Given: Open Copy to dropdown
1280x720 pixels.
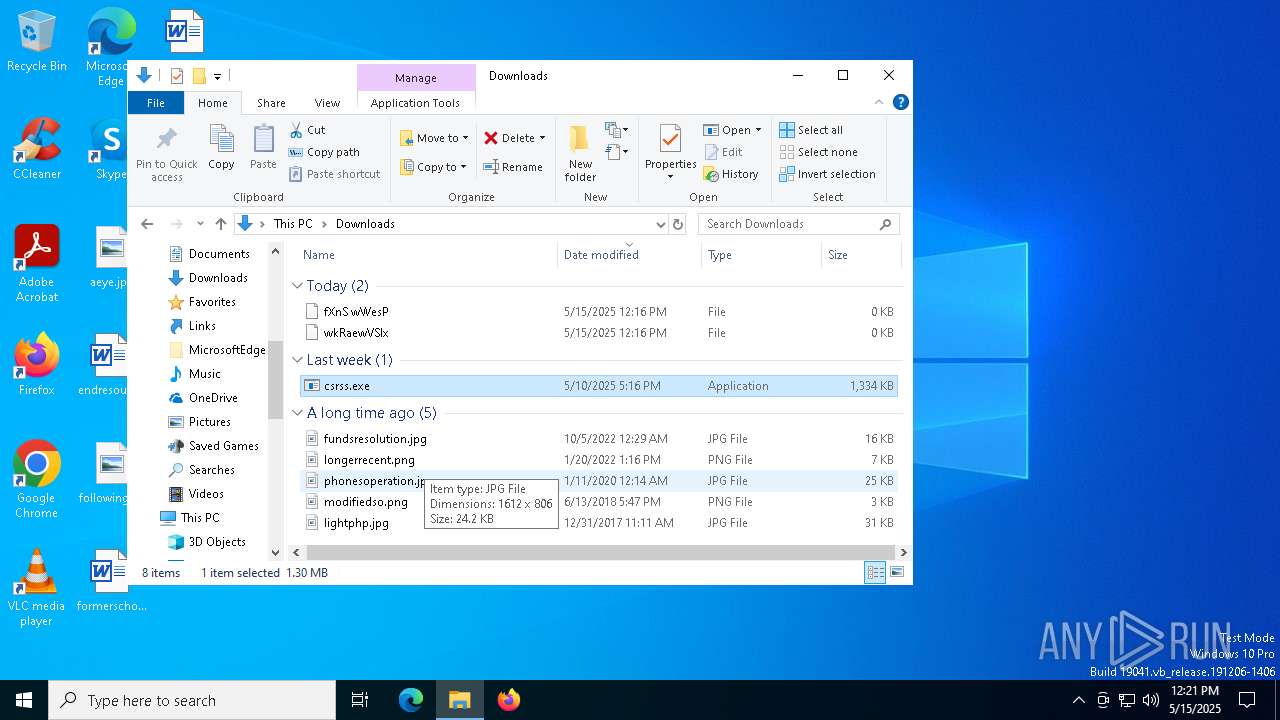Looking at the screenshot, I should click(x=434, y=167).
